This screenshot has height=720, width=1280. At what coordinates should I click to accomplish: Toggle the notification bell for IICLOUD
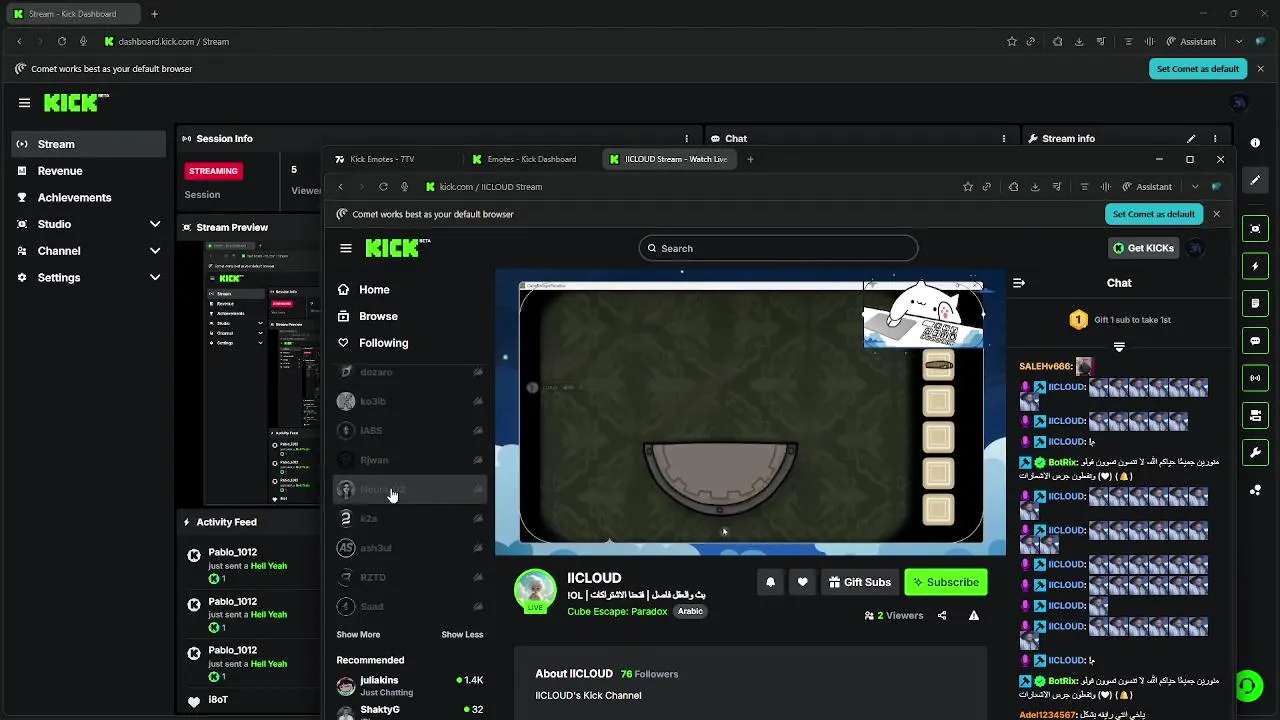[x=770, y=582]
